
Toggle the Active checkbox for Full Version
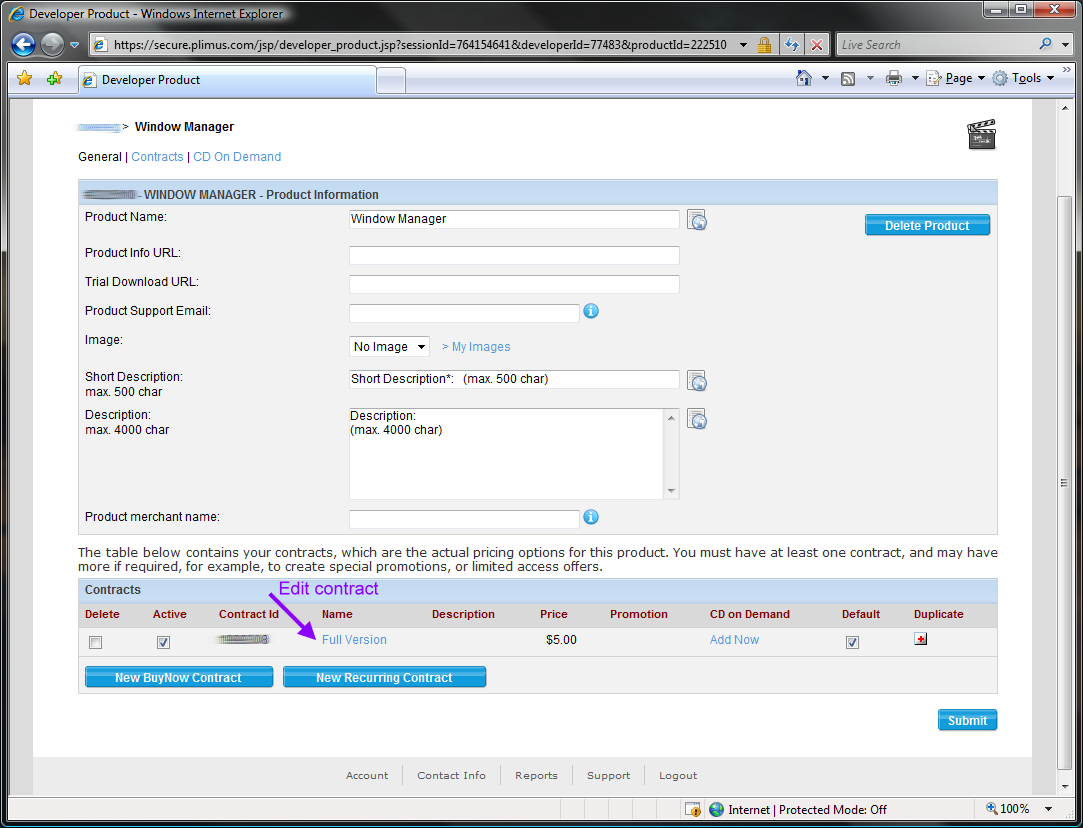click(x=163, y=642)
